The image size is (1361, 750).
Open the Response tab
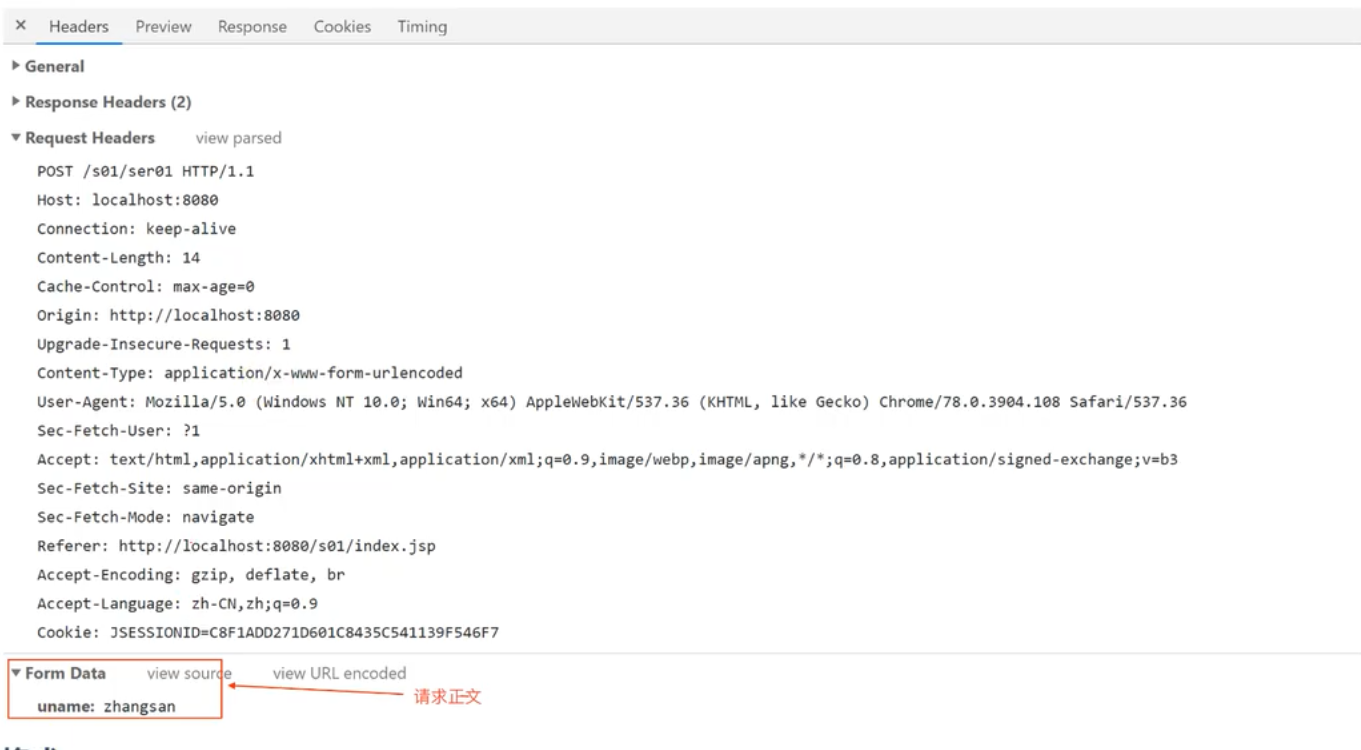coord(252,27)
